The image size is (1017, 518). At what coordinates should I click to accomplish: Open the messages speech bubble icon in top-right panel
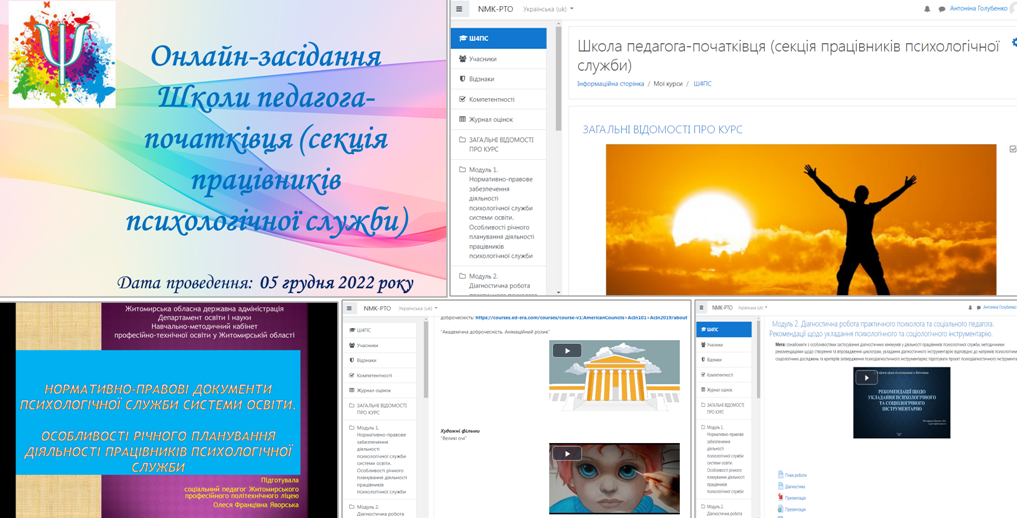941,9
